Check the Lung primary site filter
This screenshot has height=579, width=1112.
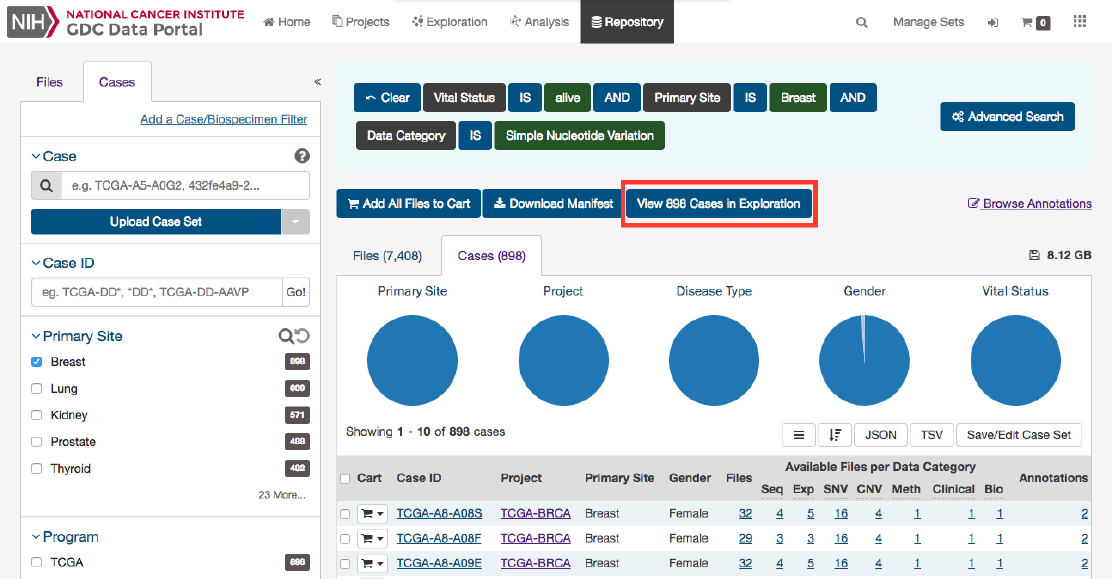coord(37,389)
